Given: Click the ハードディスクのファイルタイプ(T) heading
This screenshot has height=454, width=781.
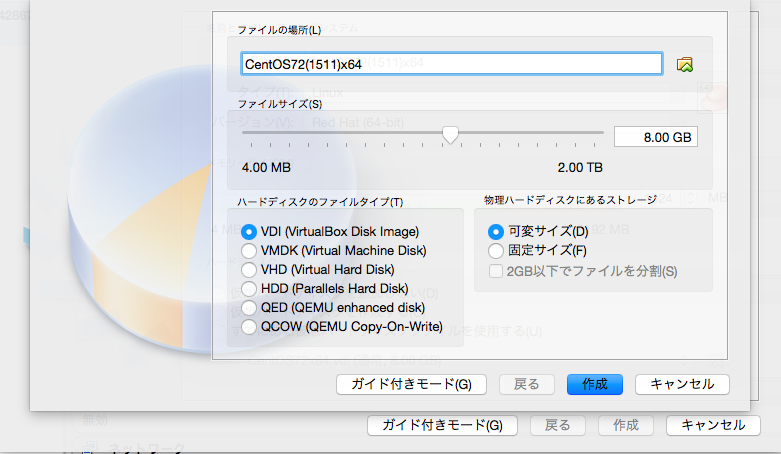Looking at the screenshot, I should (320, 202).
